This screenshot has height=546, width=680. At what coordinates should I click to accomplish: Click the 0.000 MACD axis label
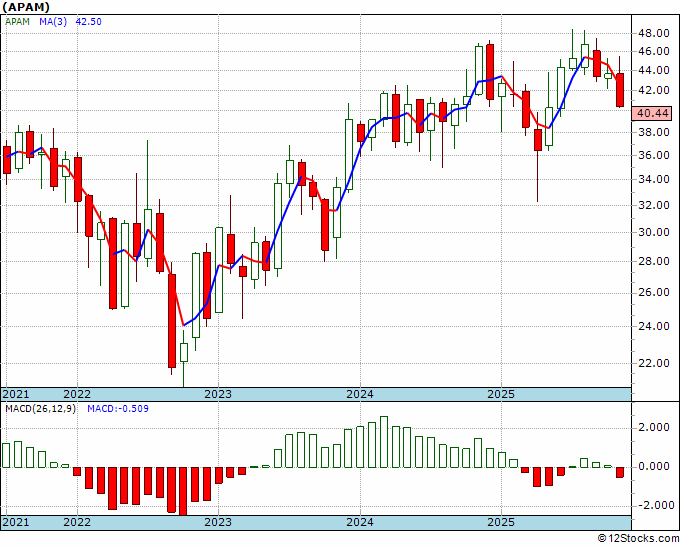tap(653, 466)
